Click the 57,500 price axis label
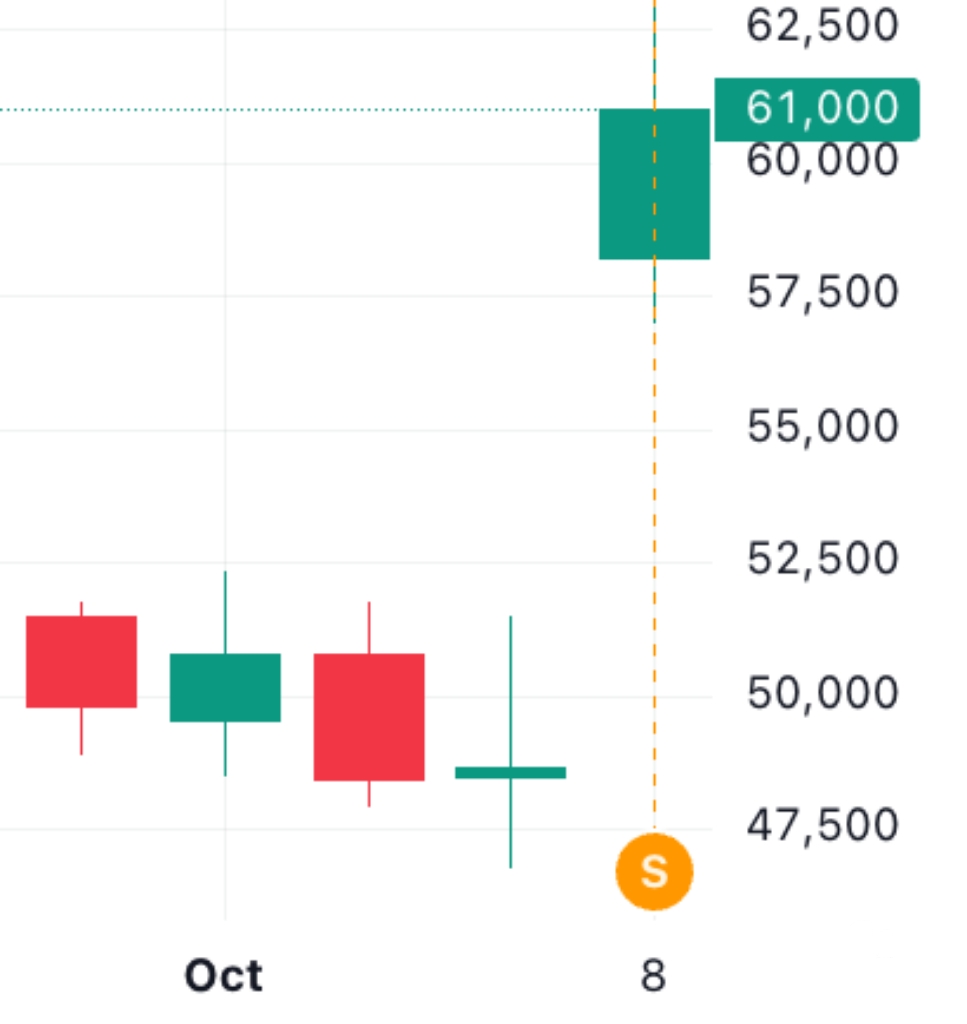This screenshot has height=1024, width=967. [822, 292]
